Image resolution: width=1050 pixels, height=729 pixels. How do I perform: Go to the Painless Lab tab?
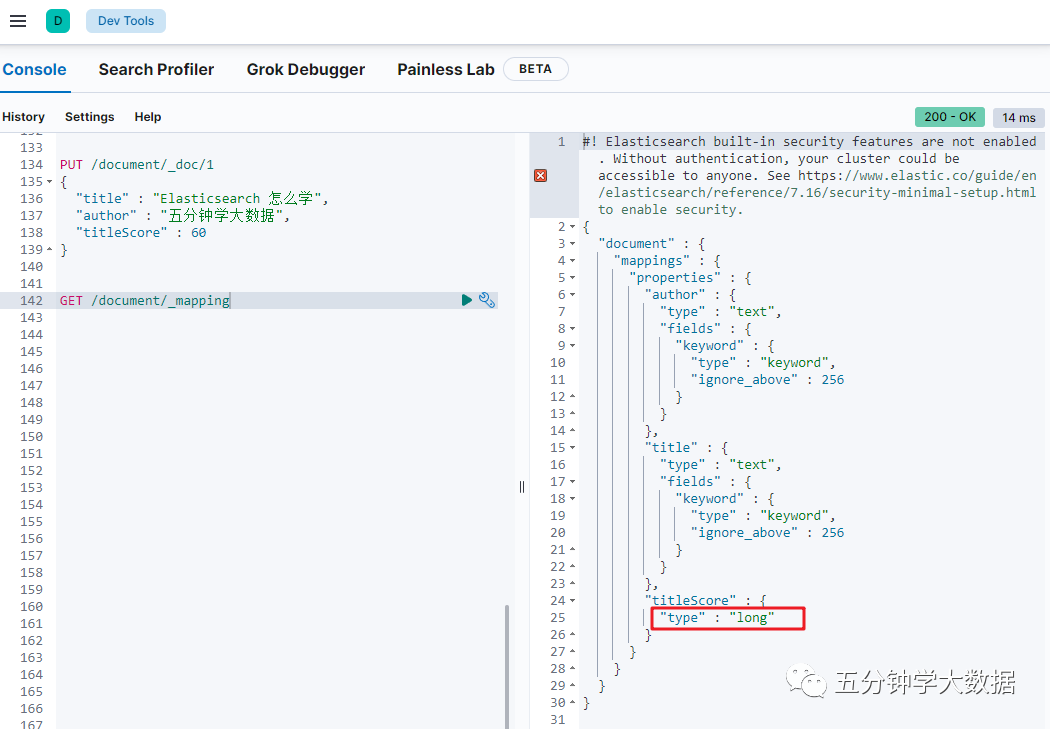pyautogui.click(x=445, y=70)
